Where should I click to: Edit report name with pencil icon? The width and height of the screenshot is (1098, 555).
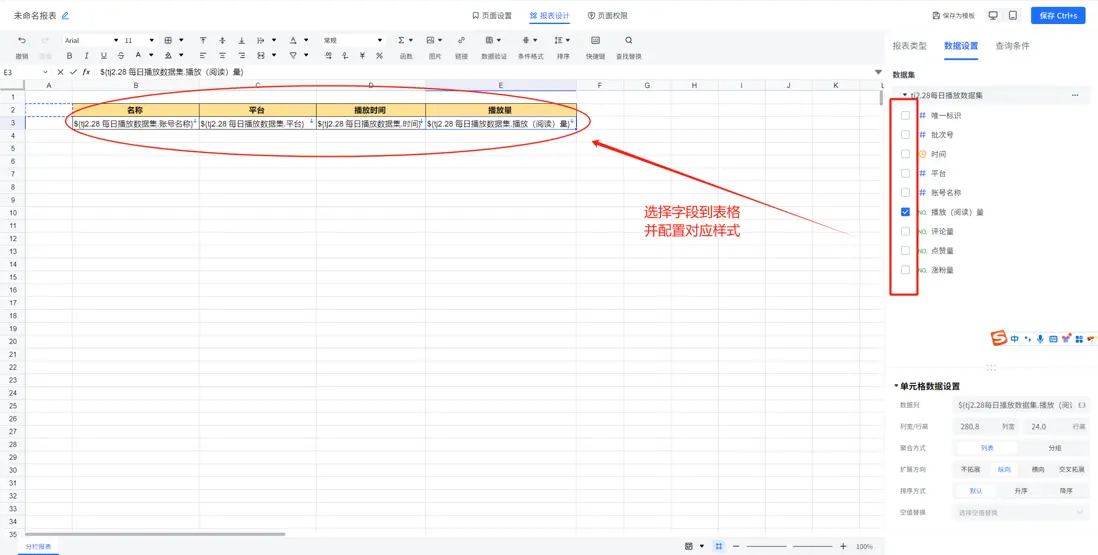[x=65, y=15]
